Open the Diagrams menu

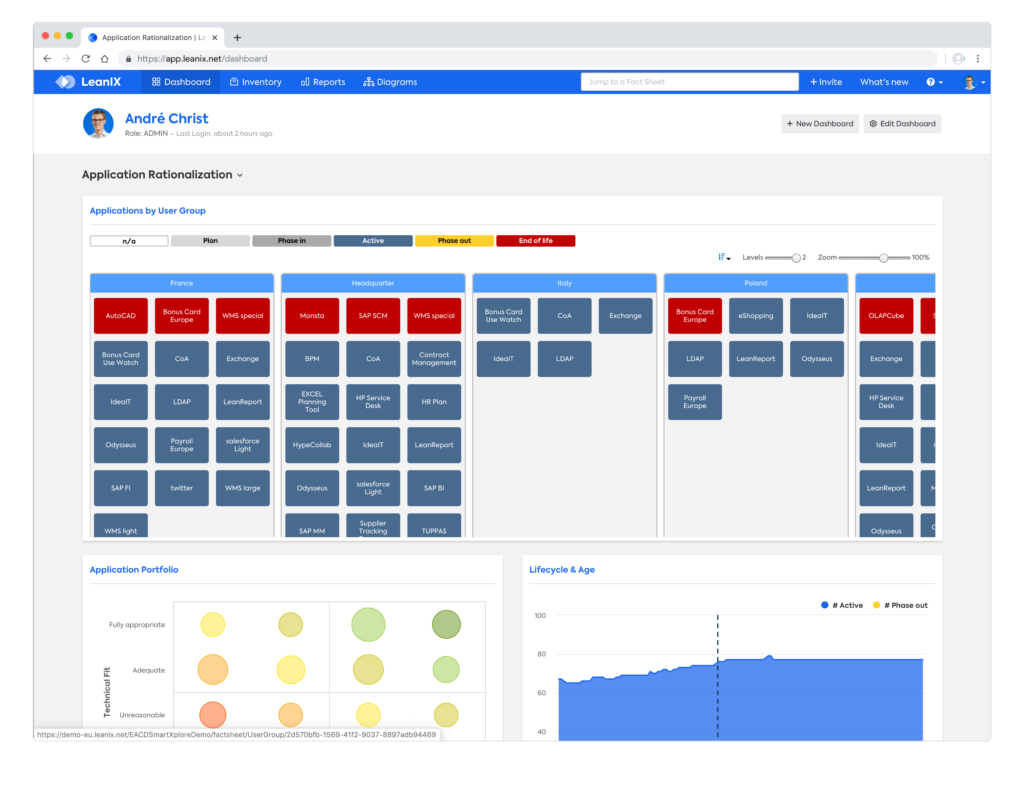390,82
